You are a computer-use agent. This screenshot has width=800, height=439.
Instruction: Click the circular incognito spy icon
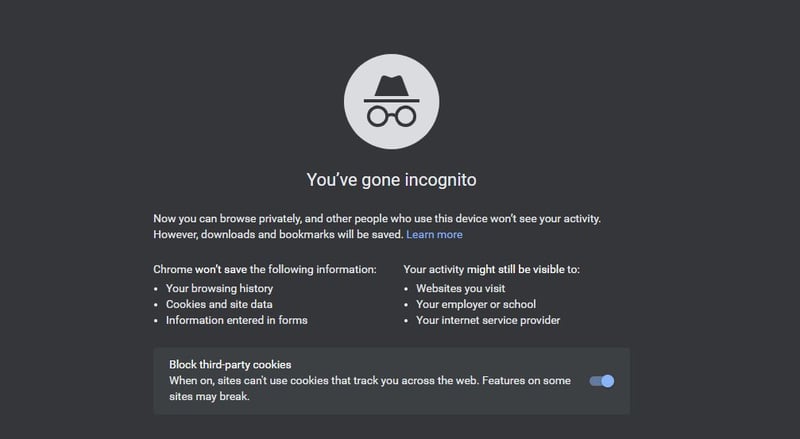[391, 102]
